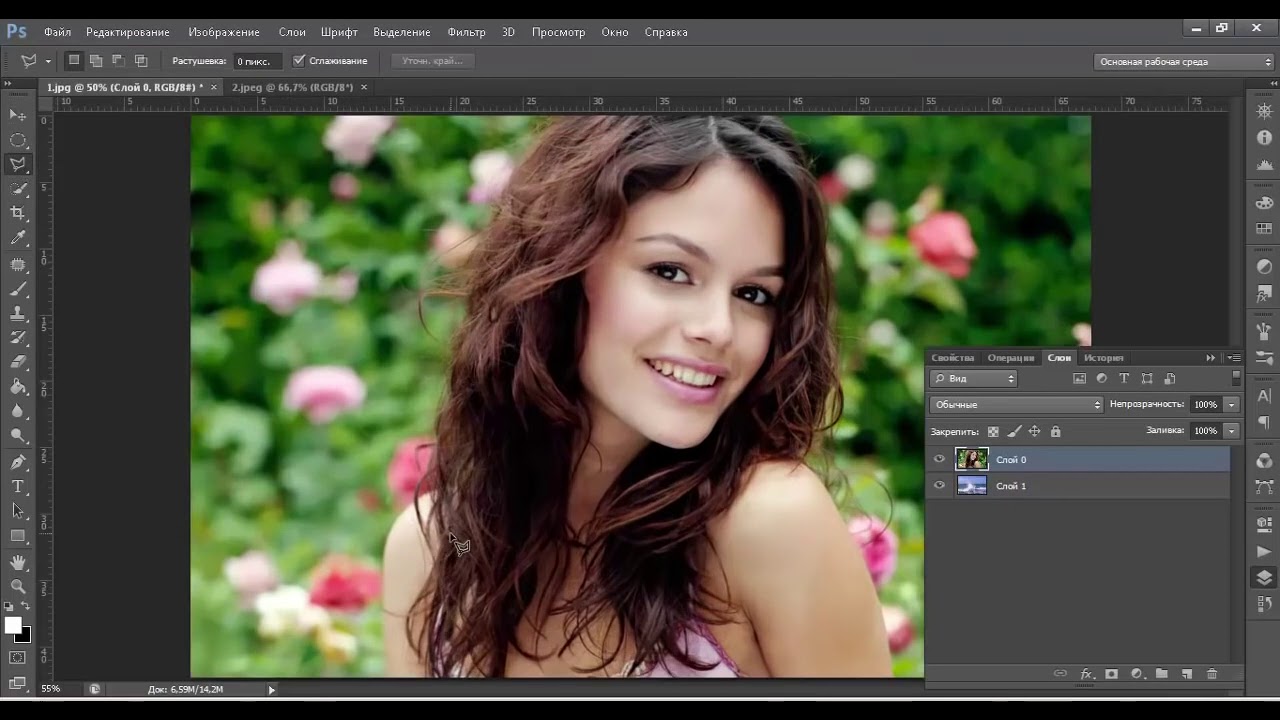
Task: Toggle Quick Mask mode
Action: point(18,658)
